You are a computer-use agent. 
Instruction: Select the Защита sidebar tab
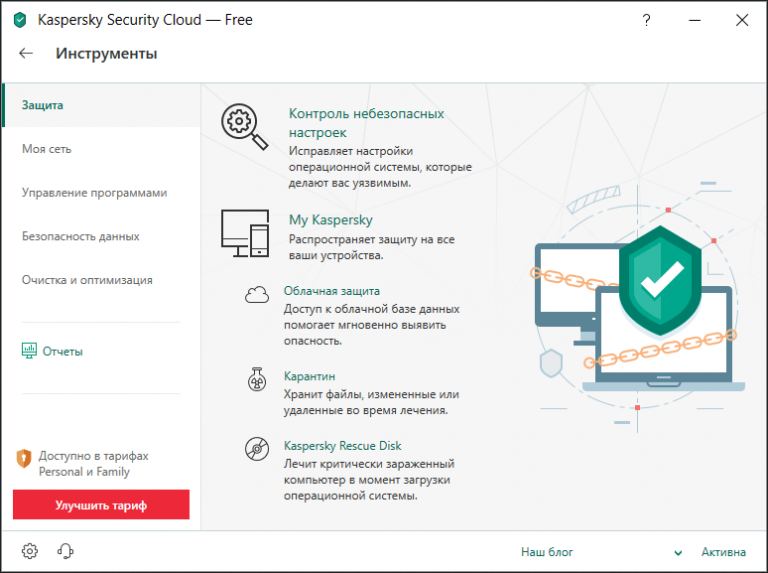[43, 105]
